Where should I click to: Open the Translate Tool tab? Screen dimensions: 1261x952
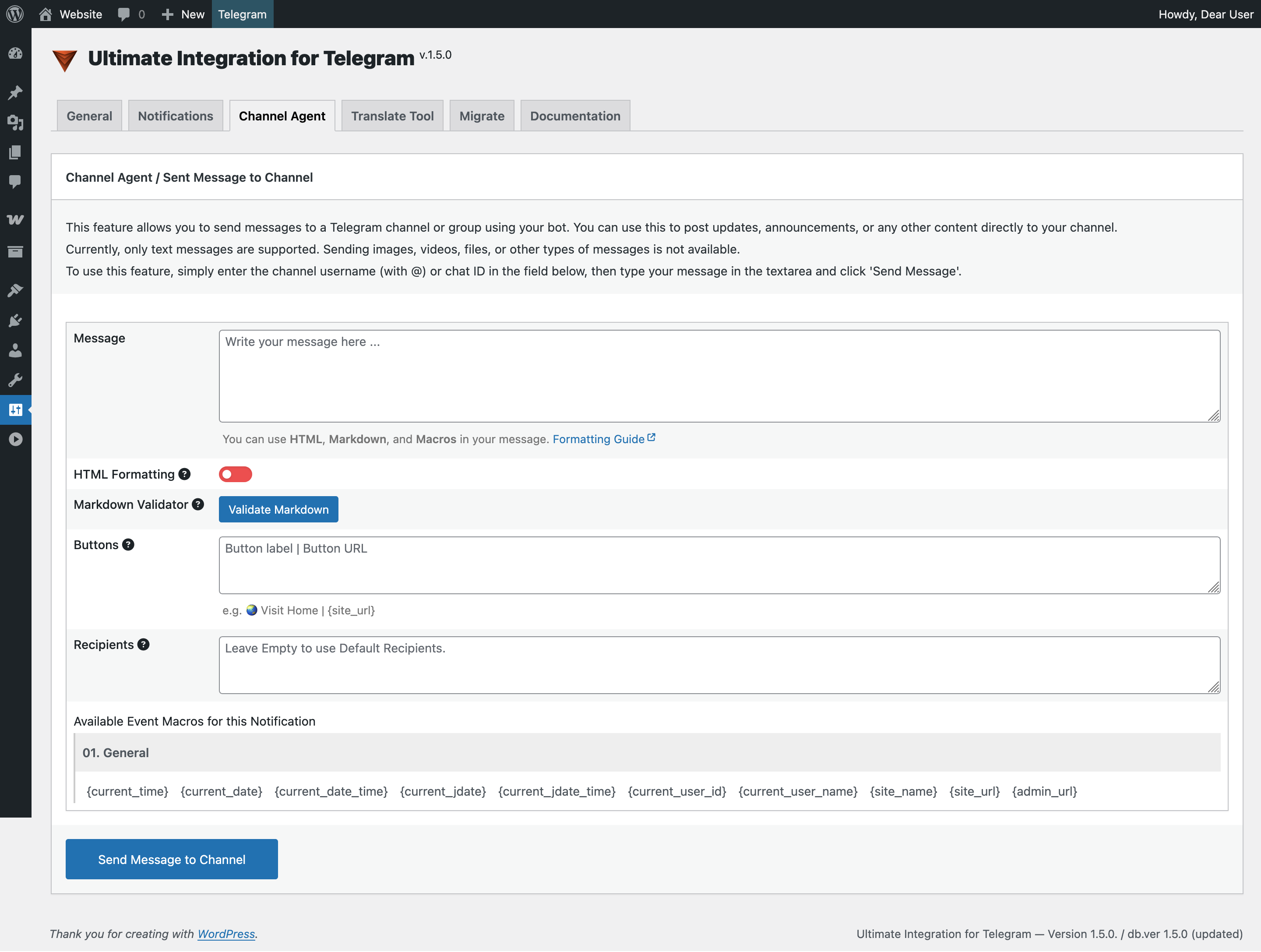[x=392, y=116]
